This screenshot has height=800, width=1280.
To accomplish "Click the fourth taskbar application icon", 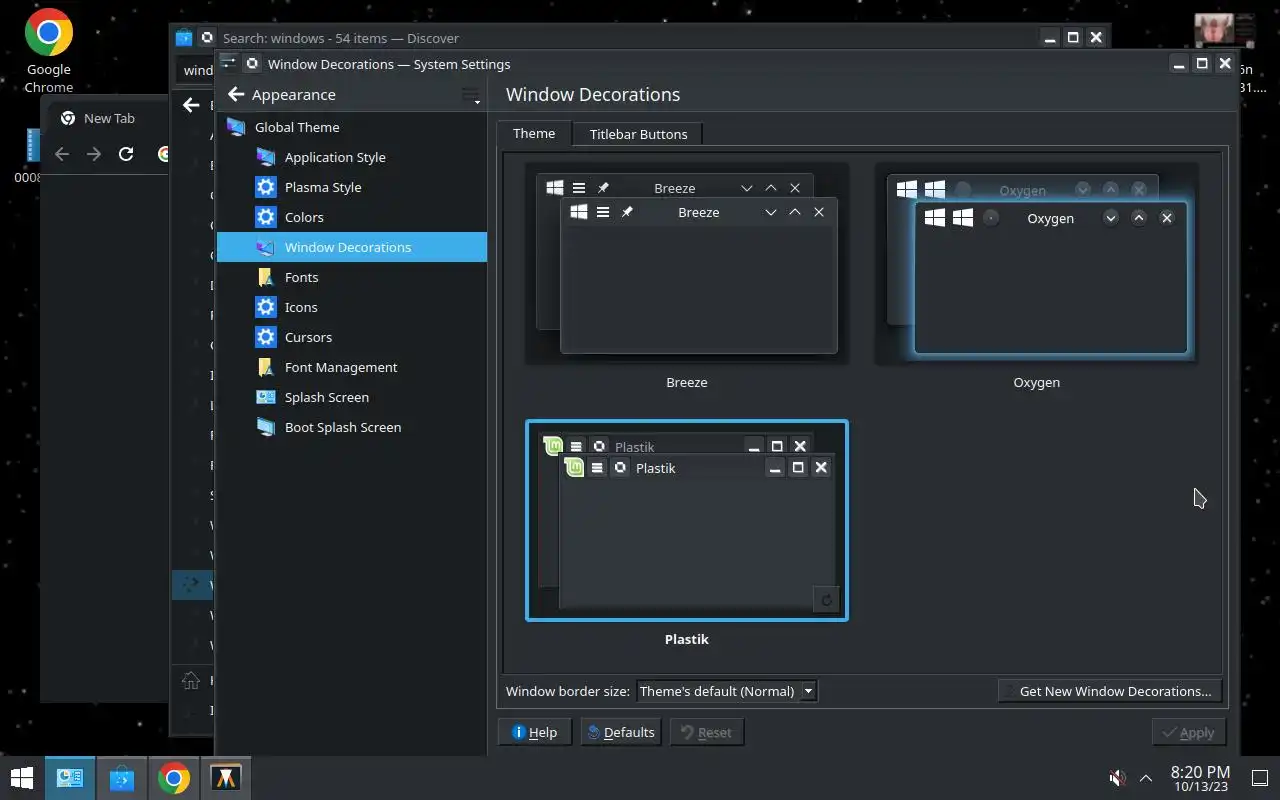I will point(226,778).
